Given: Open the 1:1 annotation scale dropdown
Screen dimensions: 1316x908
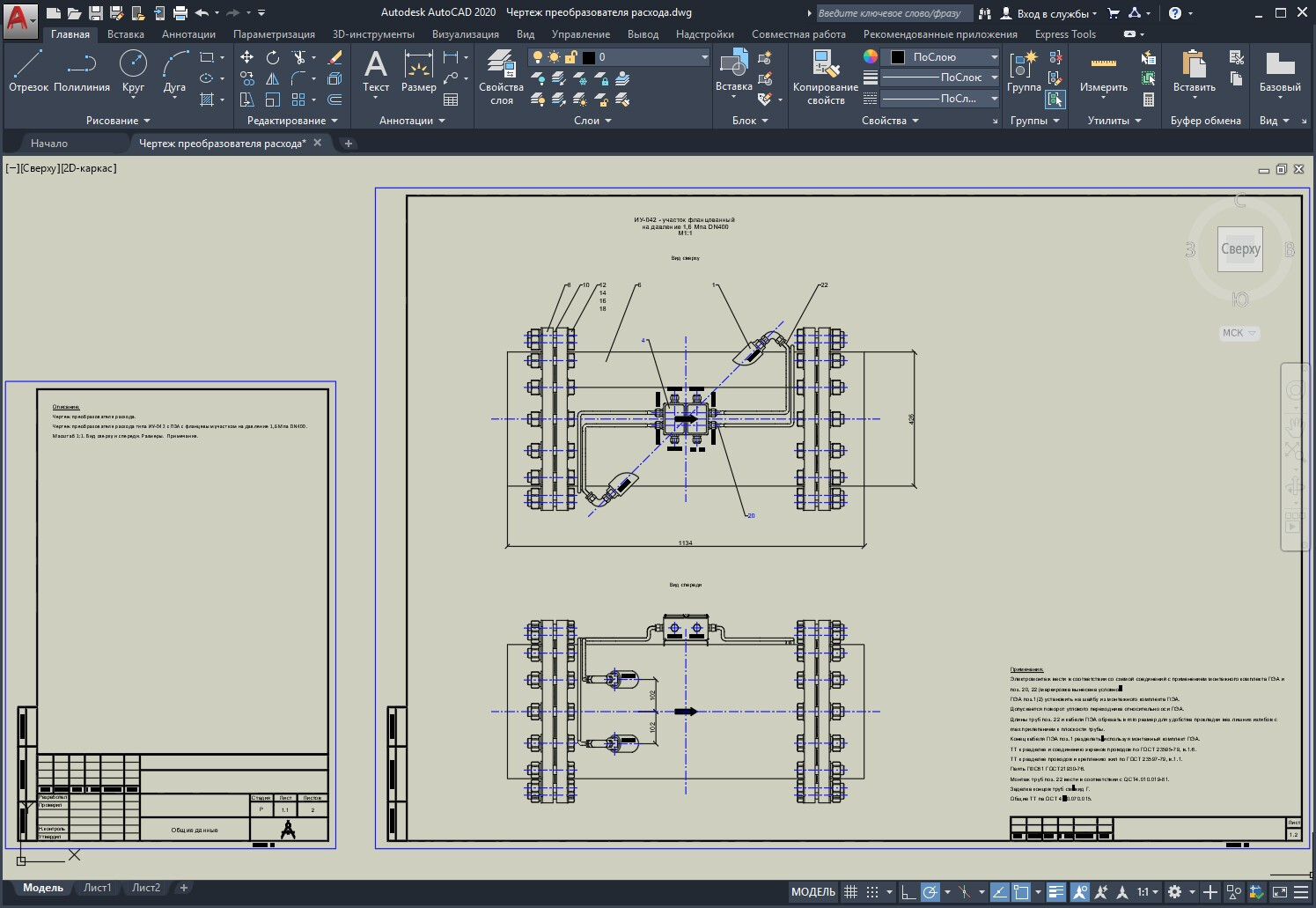Looking at the screenshot, I should coord(1147,892).
